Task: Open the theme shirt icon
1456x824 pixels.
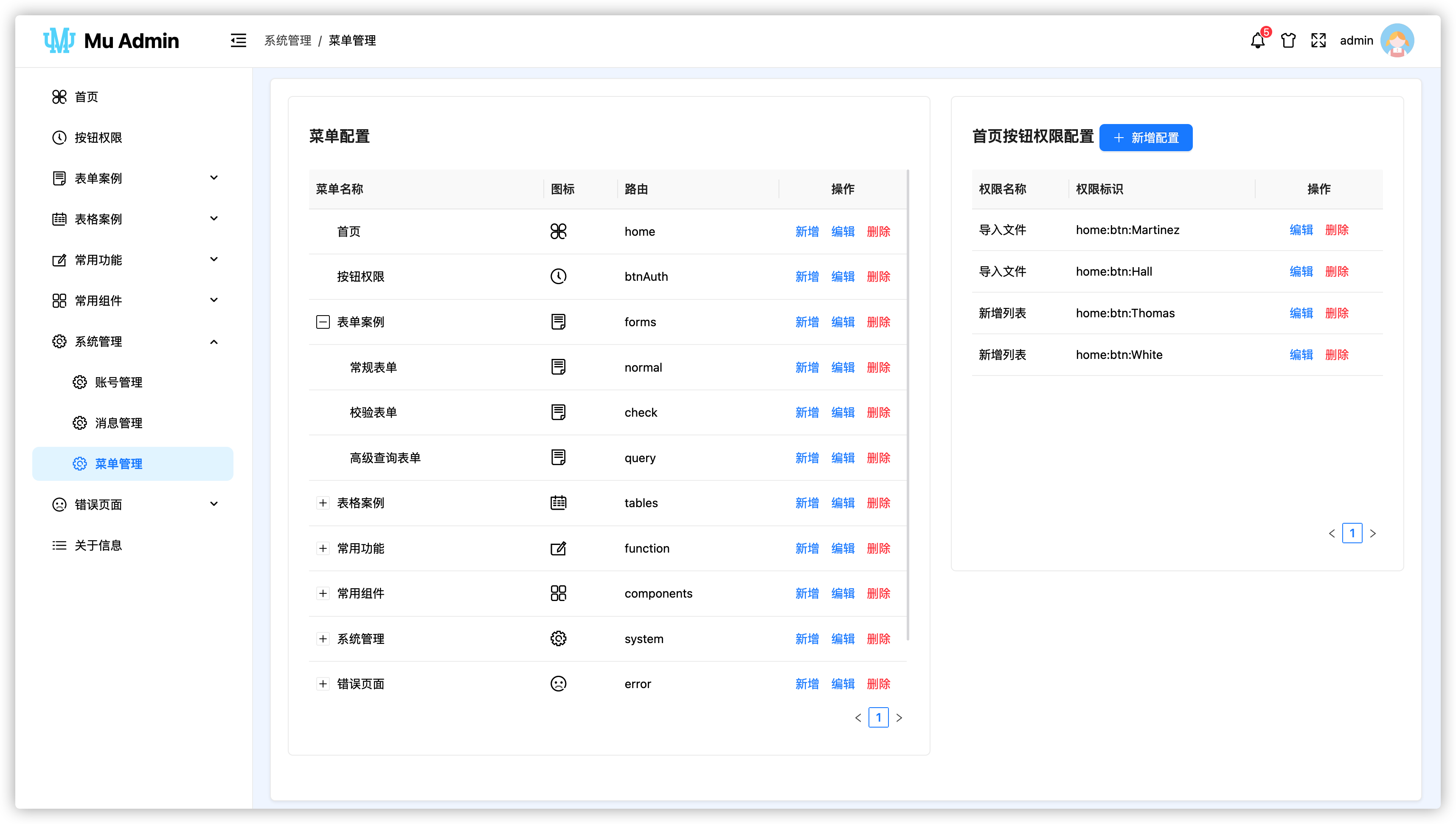Action: click(1288, 41)
